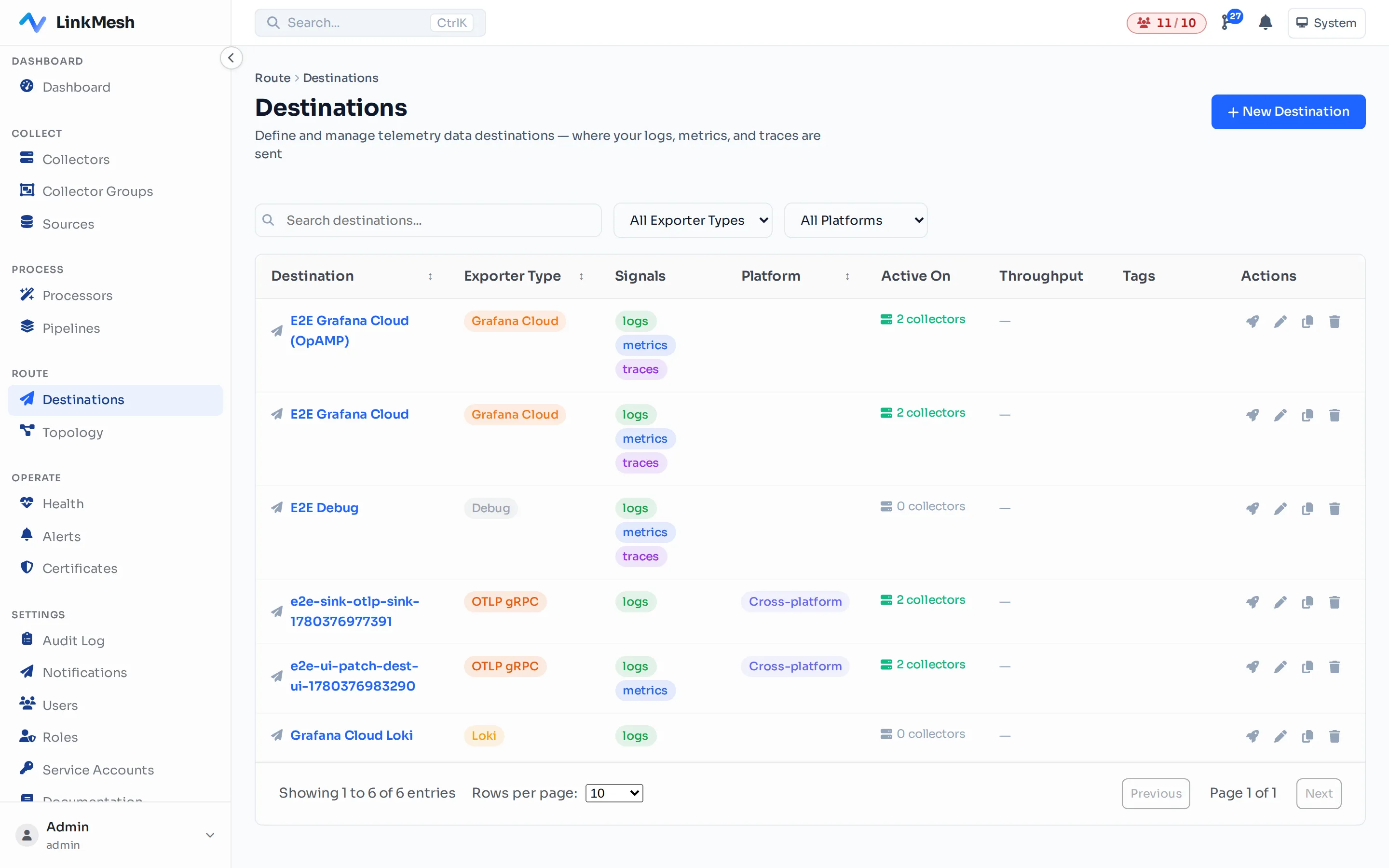The width and height of the screenshot is (1389, 868).
Task: Open the Grafana Cloud Loki link
Action: coord(351,735)
